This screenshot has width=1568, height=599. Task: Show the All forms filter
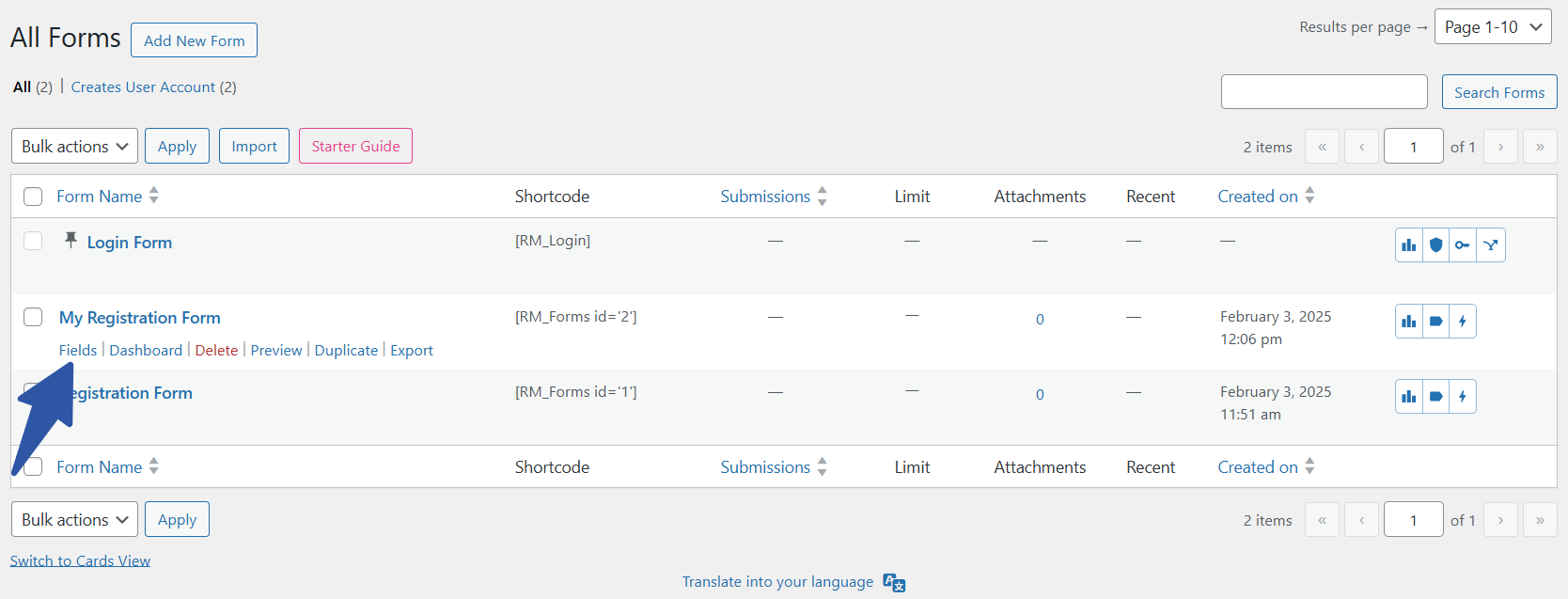[23, 87]
